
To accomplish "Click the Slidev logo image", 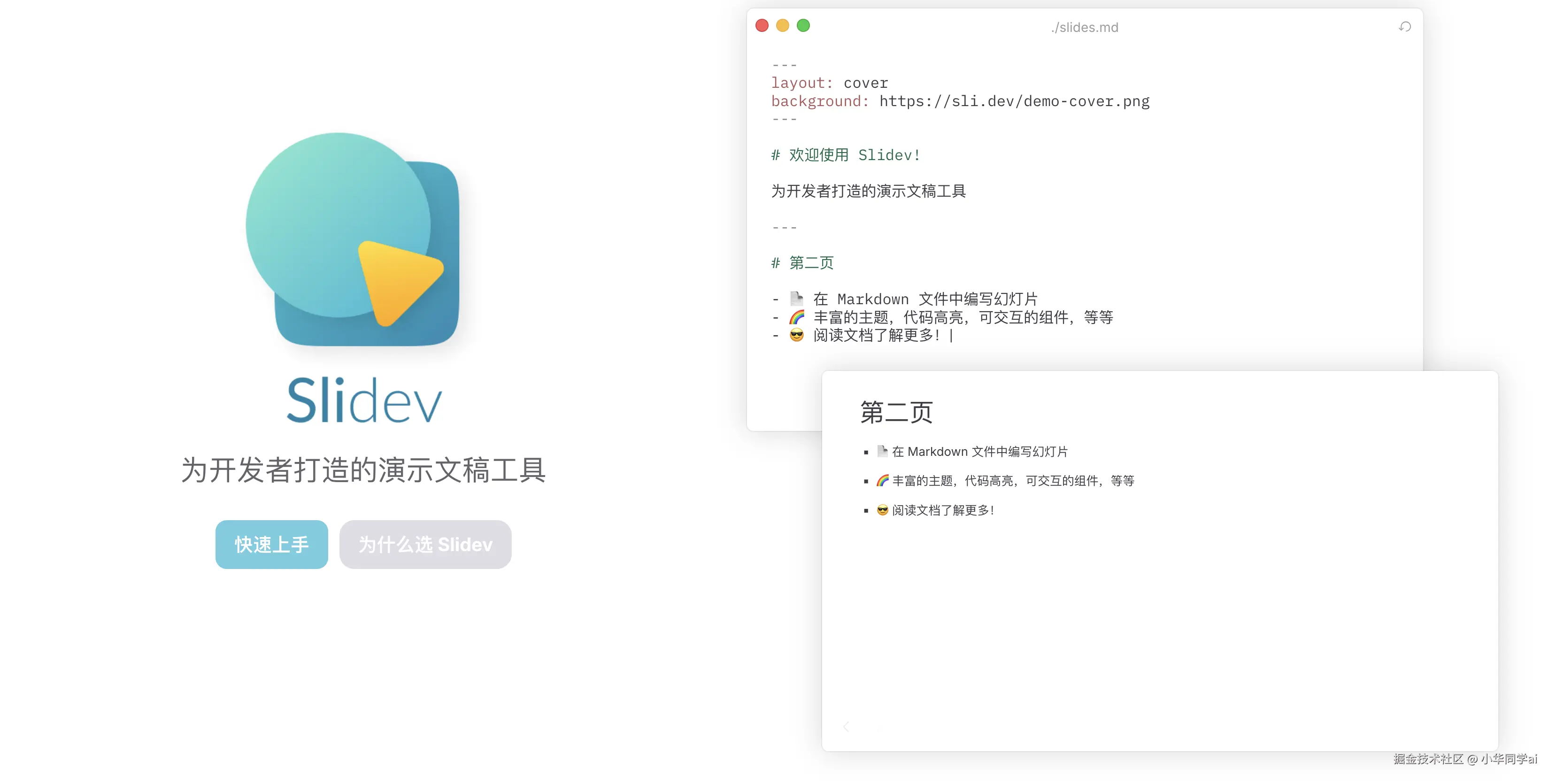I will click(x=354, y=239).
